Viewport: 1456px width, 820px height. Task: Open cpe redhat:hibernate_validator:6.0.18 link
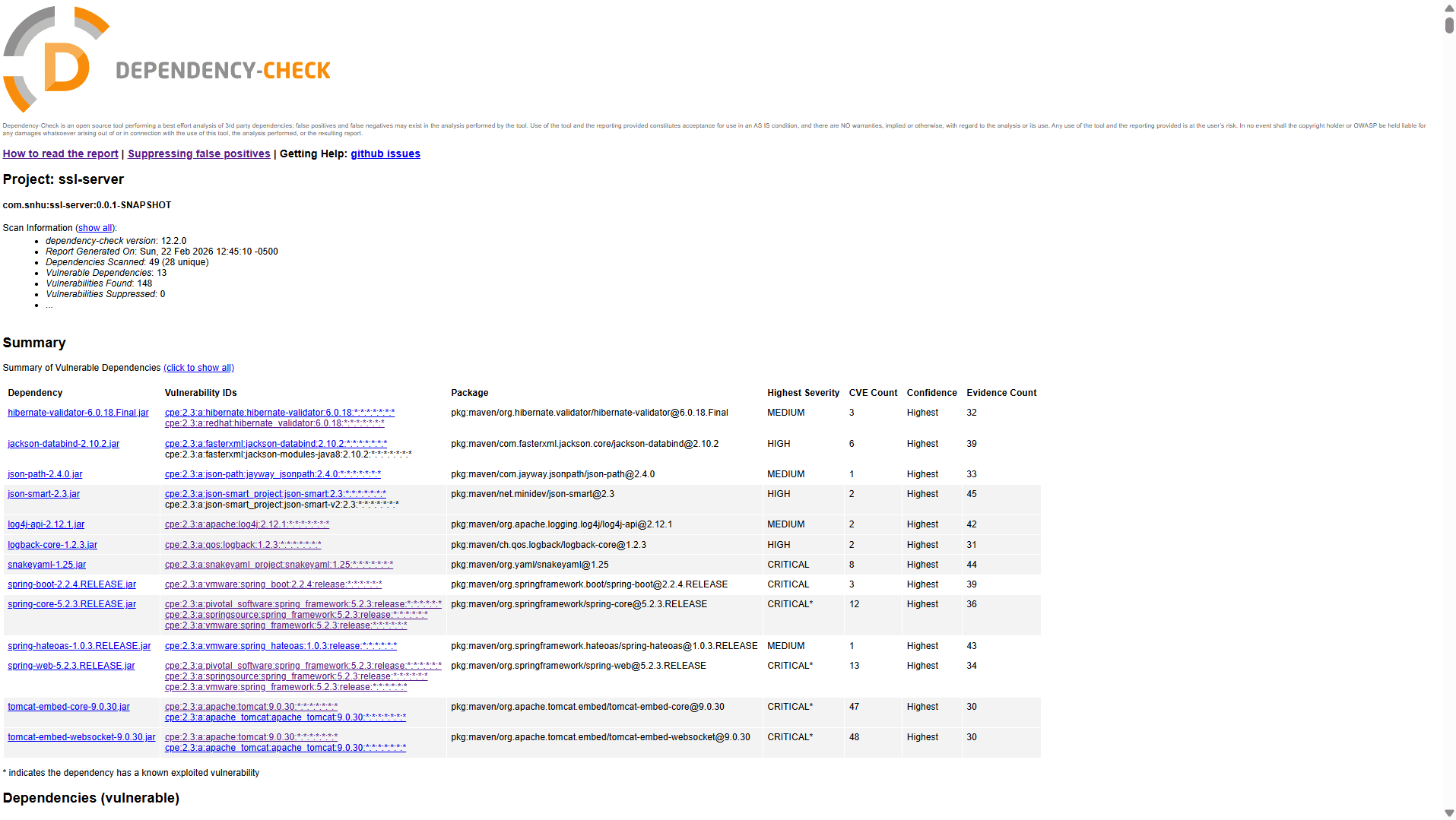(x=274, y=423)
